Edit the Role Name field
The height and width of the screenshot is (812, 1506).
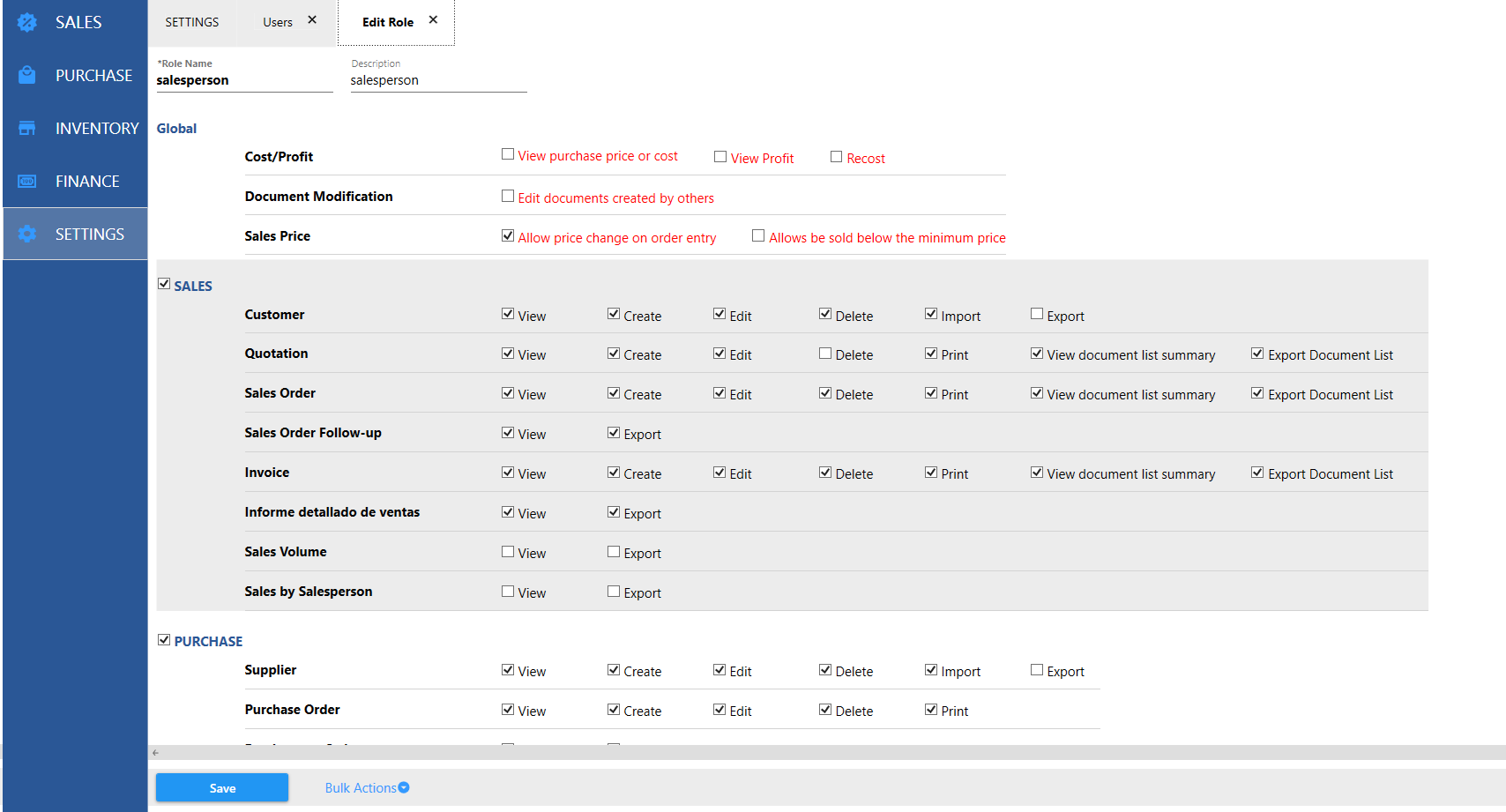click(x=244, y=81)
